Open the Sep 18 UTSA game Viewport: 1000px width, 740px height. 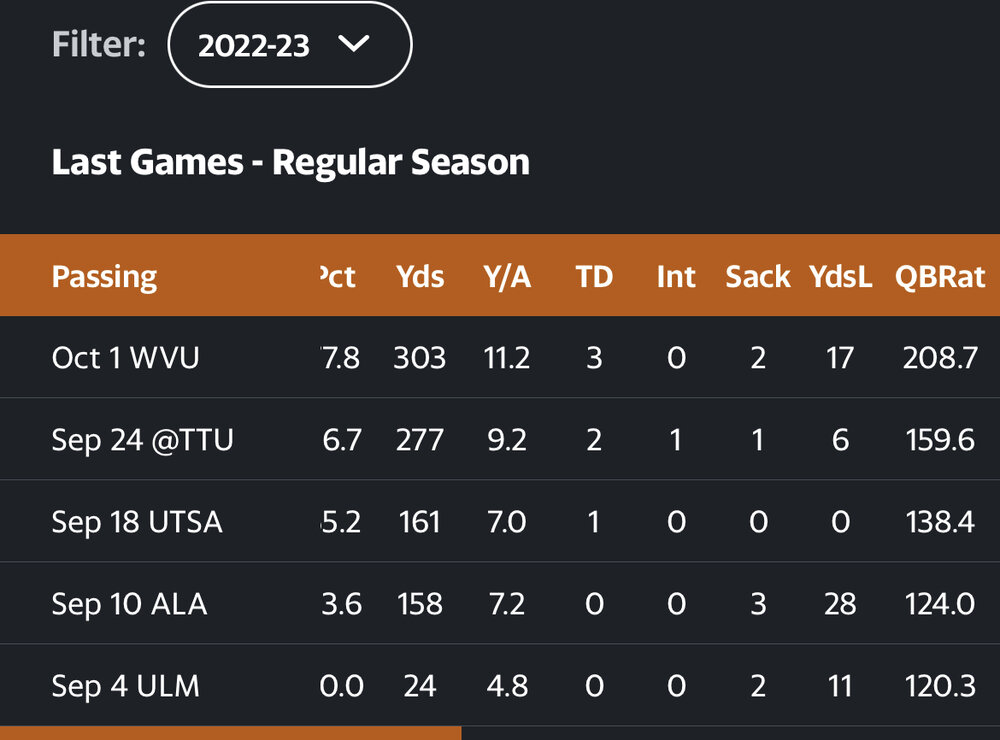click(137, 521)
